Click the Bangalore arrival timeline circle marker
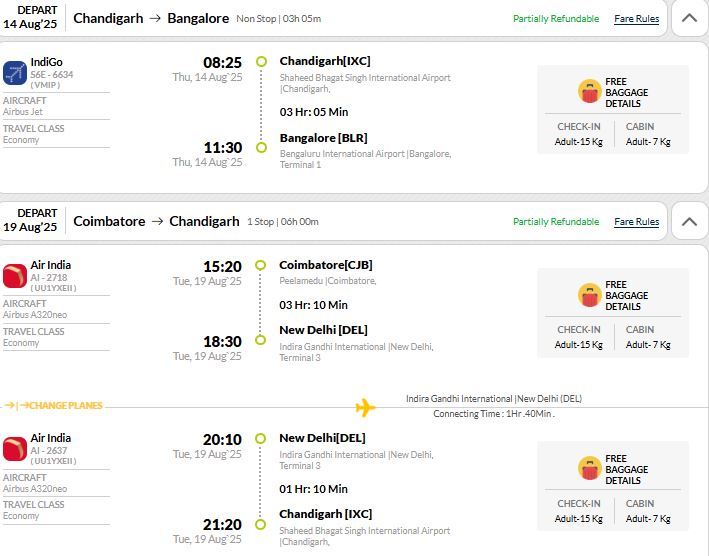This screenshot has height=556, width=709. point(261,147)
